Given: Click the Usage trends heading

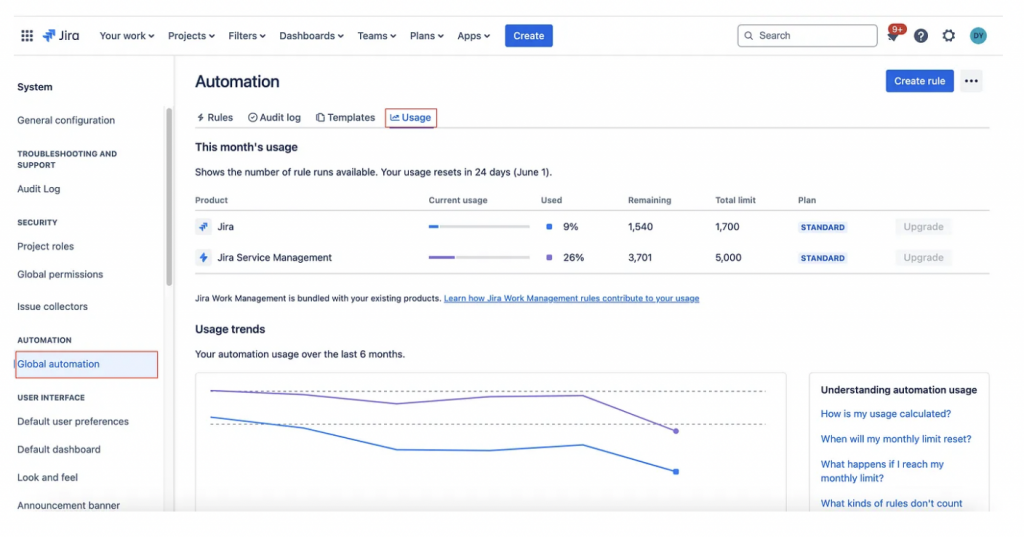Looking at the screenshot, I should tap(230, 329).
